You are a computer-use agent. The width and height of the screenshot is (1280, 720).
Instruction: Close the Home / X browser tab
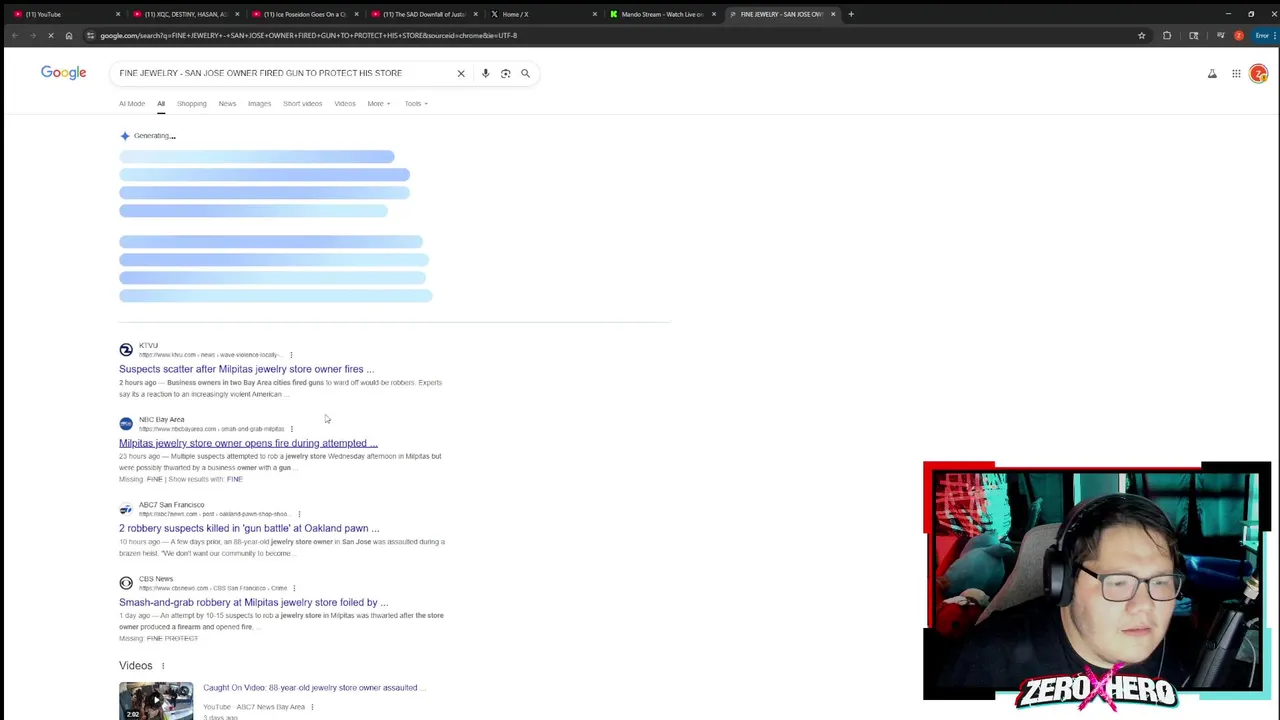595,14
